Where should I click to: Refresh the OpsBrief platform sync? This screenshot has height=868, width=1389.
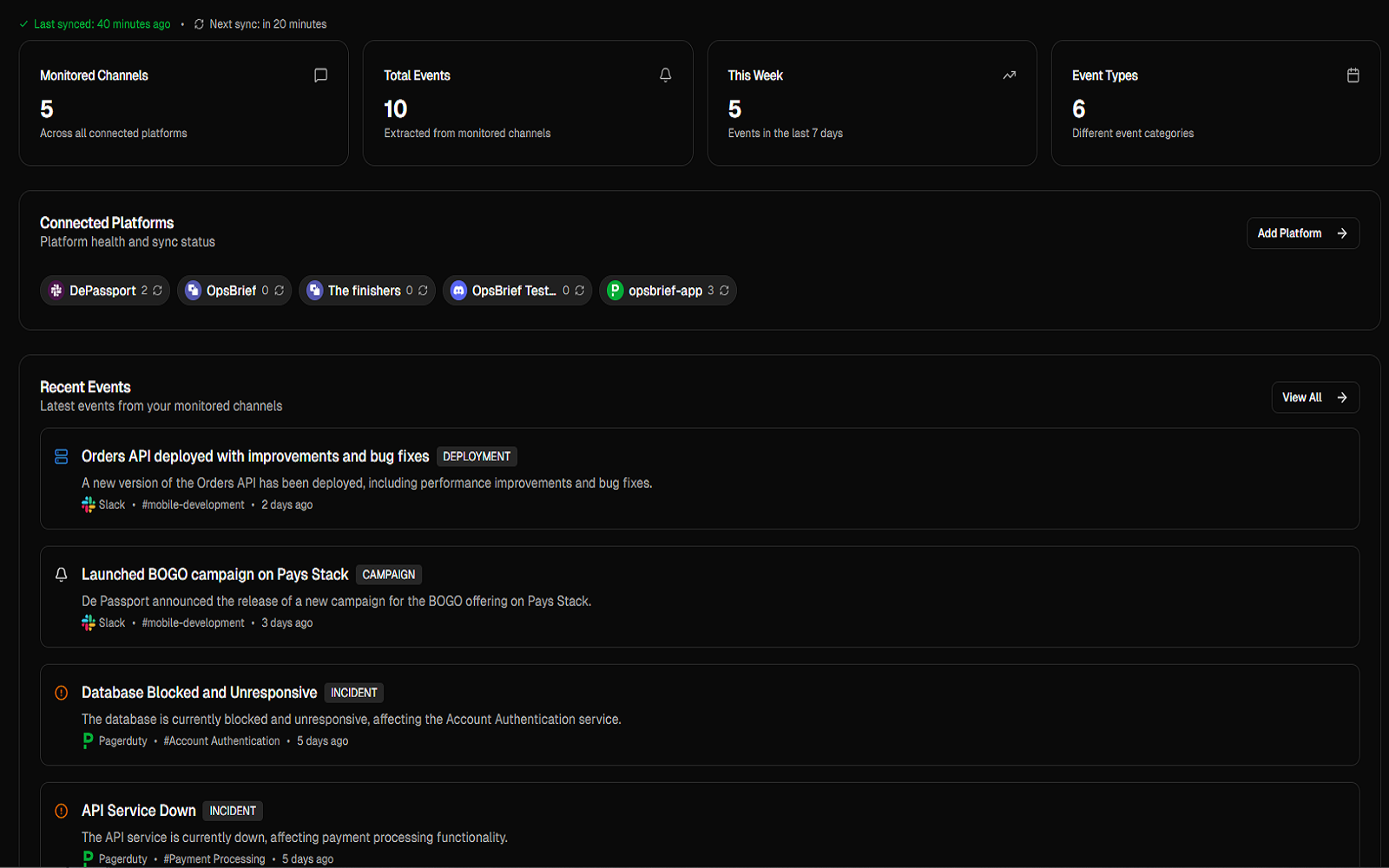(x=280, y=291)
